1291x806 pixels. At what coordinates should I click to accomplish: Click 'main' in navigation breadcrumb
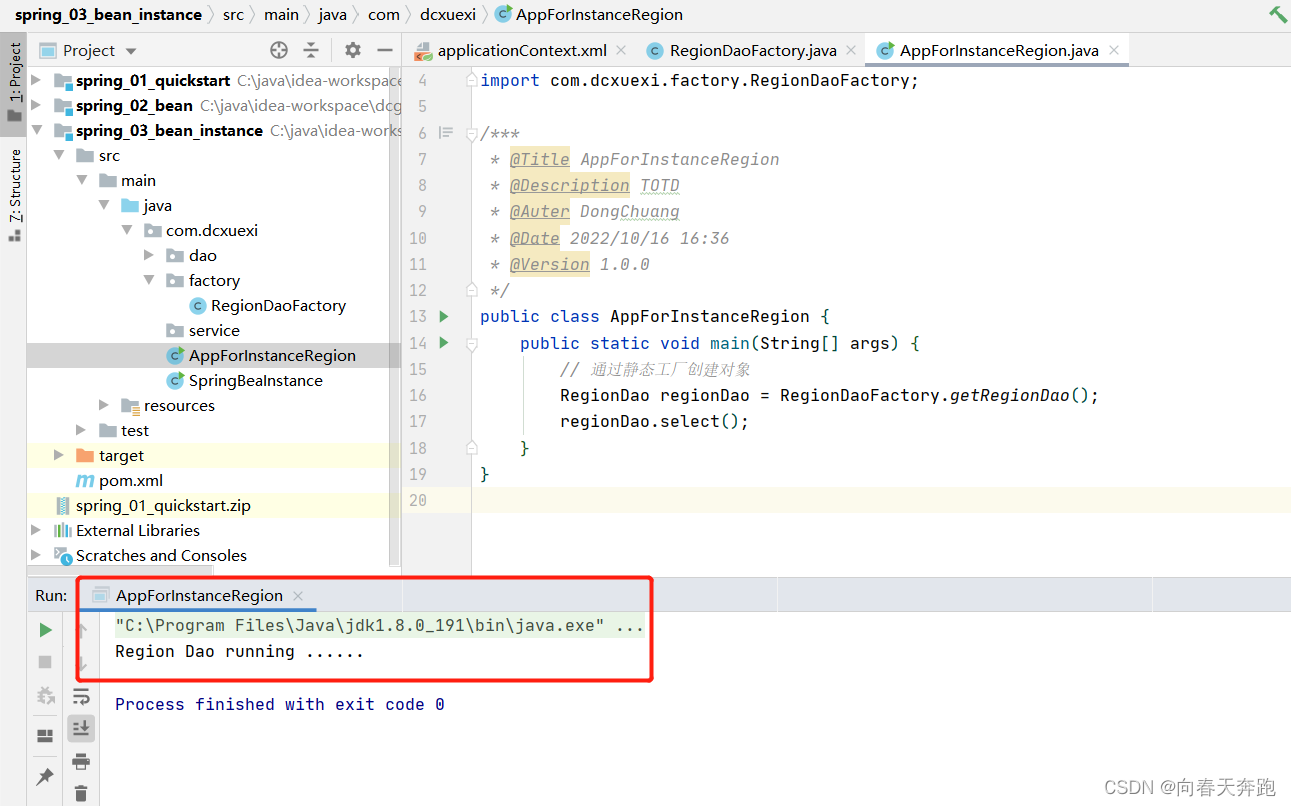click(282, 14)
